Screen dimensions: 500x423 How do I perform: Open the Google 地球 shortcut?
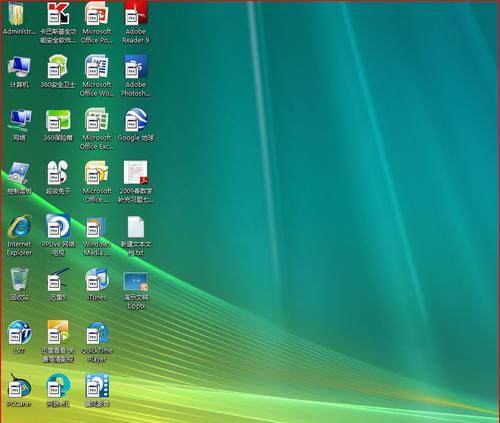136,120
